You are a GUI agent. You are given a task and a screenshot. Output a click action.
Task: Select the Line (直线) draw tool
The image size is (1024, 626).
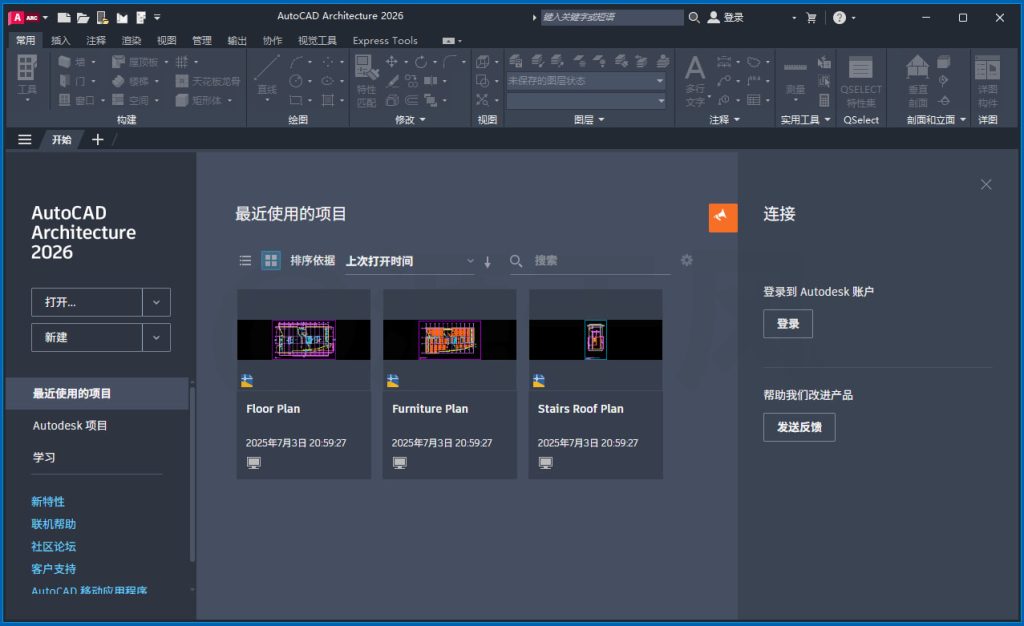(267, 76)
